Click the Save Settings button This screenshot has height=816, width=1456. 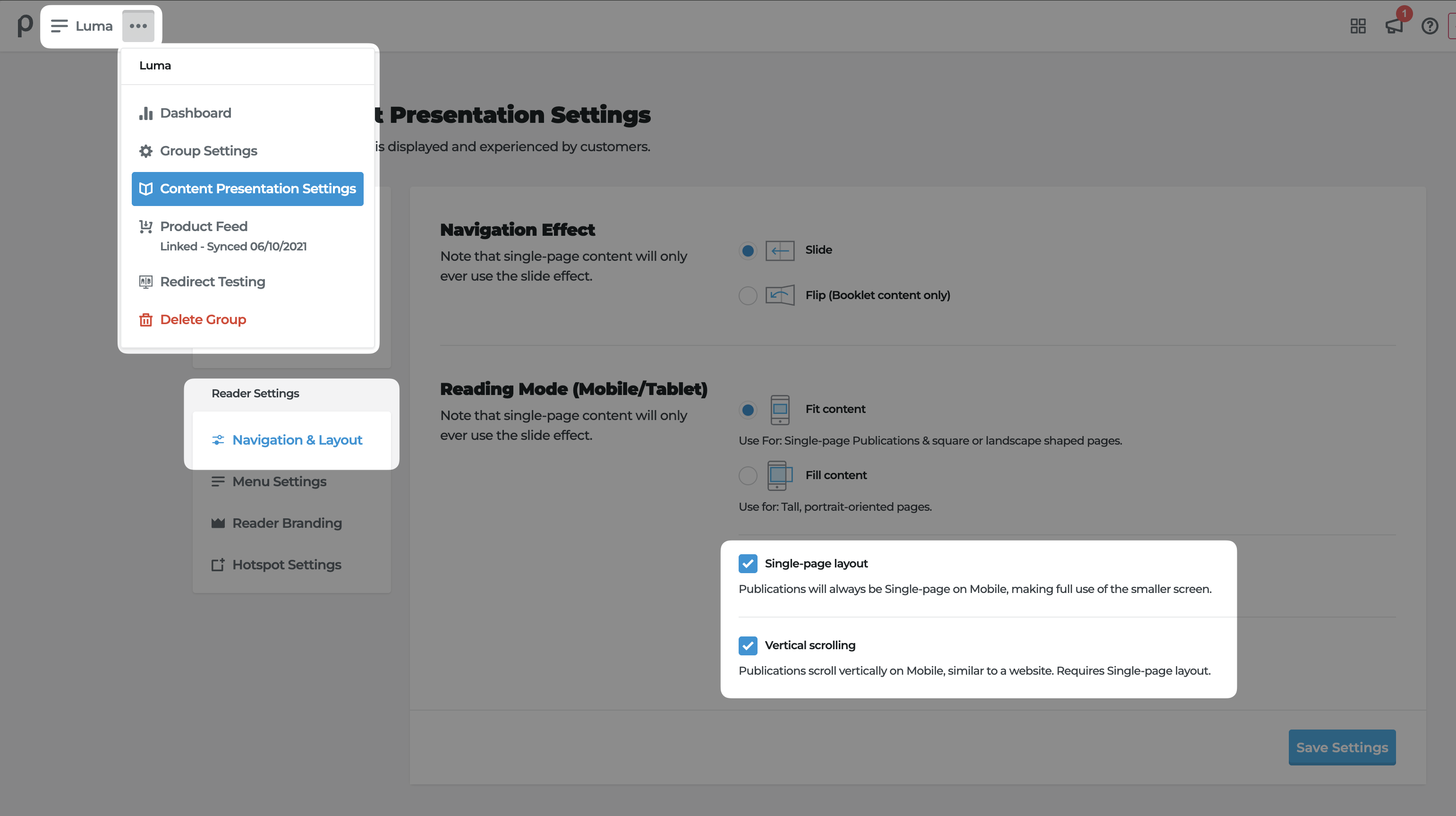(x=1341, y=747)
